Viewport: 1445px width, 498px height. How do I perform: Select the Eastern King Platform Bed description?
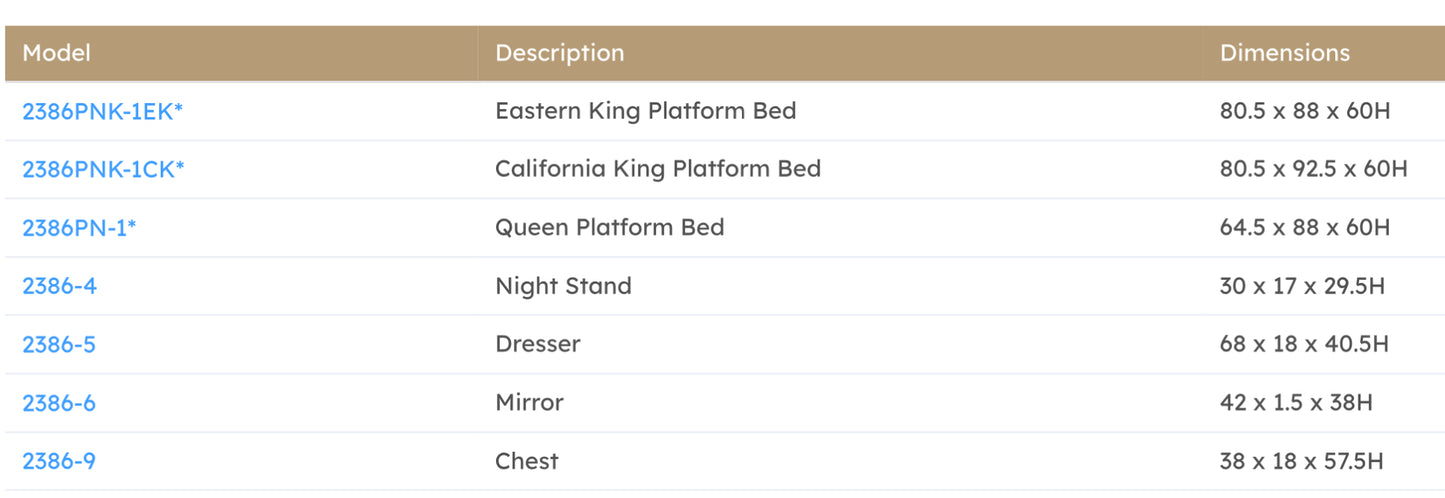(x=646, y=111)
